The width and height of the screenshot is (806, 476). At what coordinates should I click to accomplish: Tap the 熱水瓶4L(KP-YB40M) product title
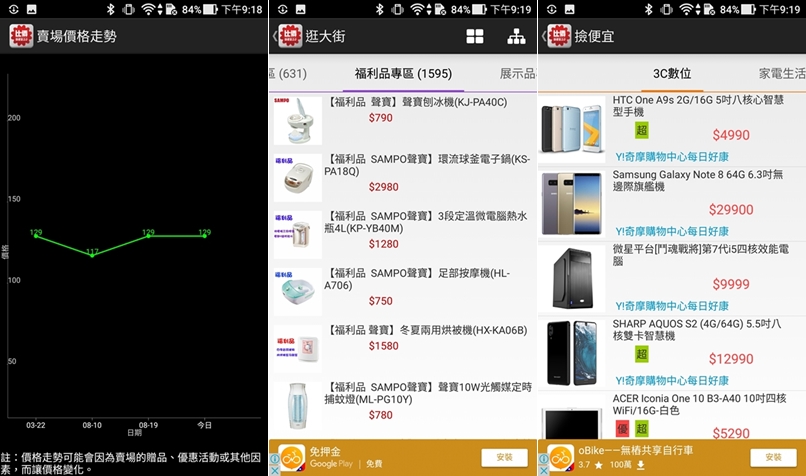click(426, 222)
